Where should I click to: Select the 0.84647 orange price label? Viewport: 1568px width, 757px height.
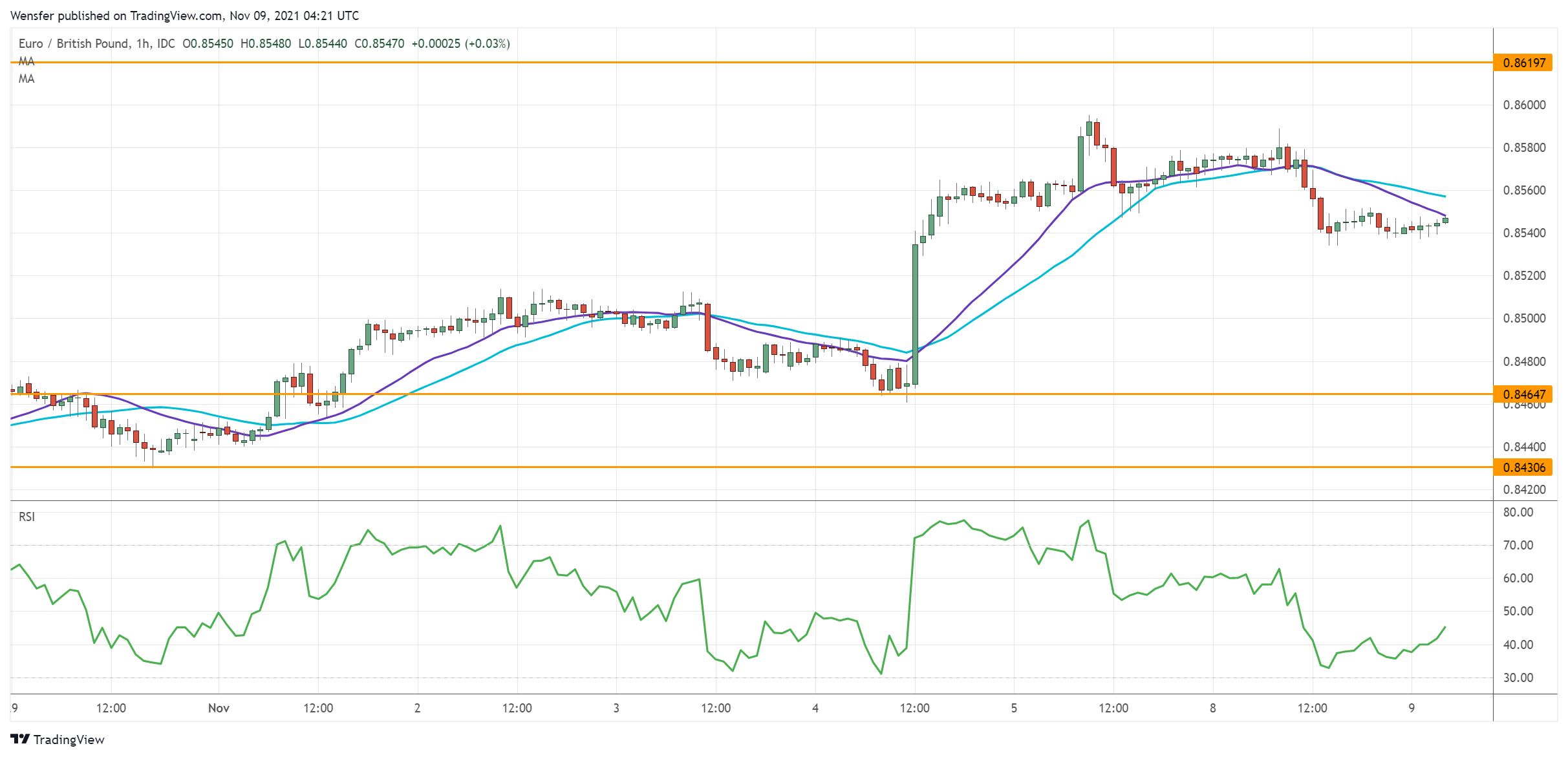pos(1523,394)
